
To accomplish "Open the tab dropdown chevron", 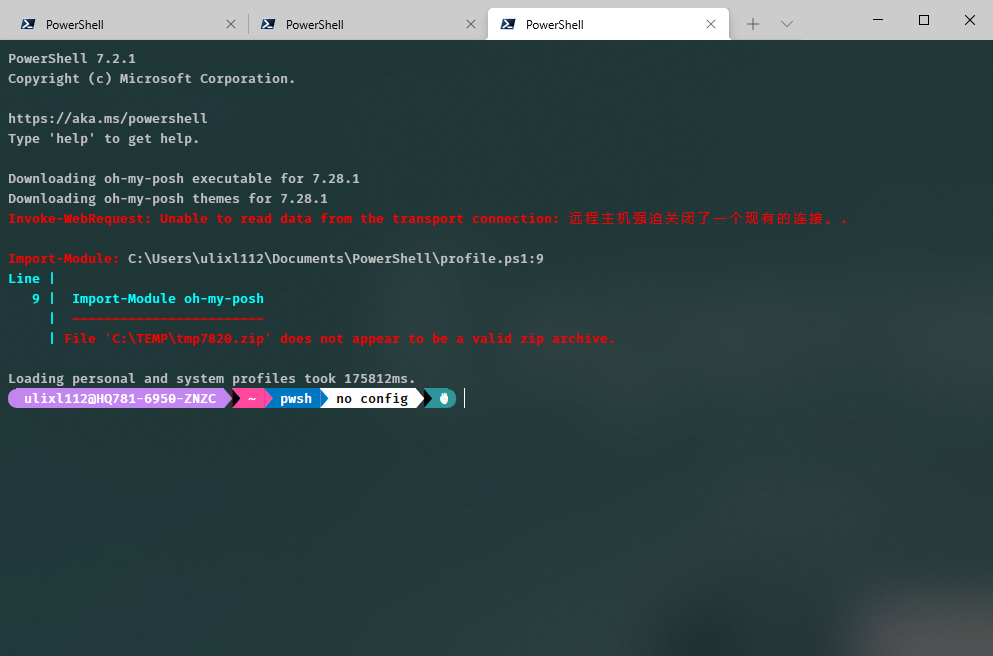I will (x=787, y=22).
